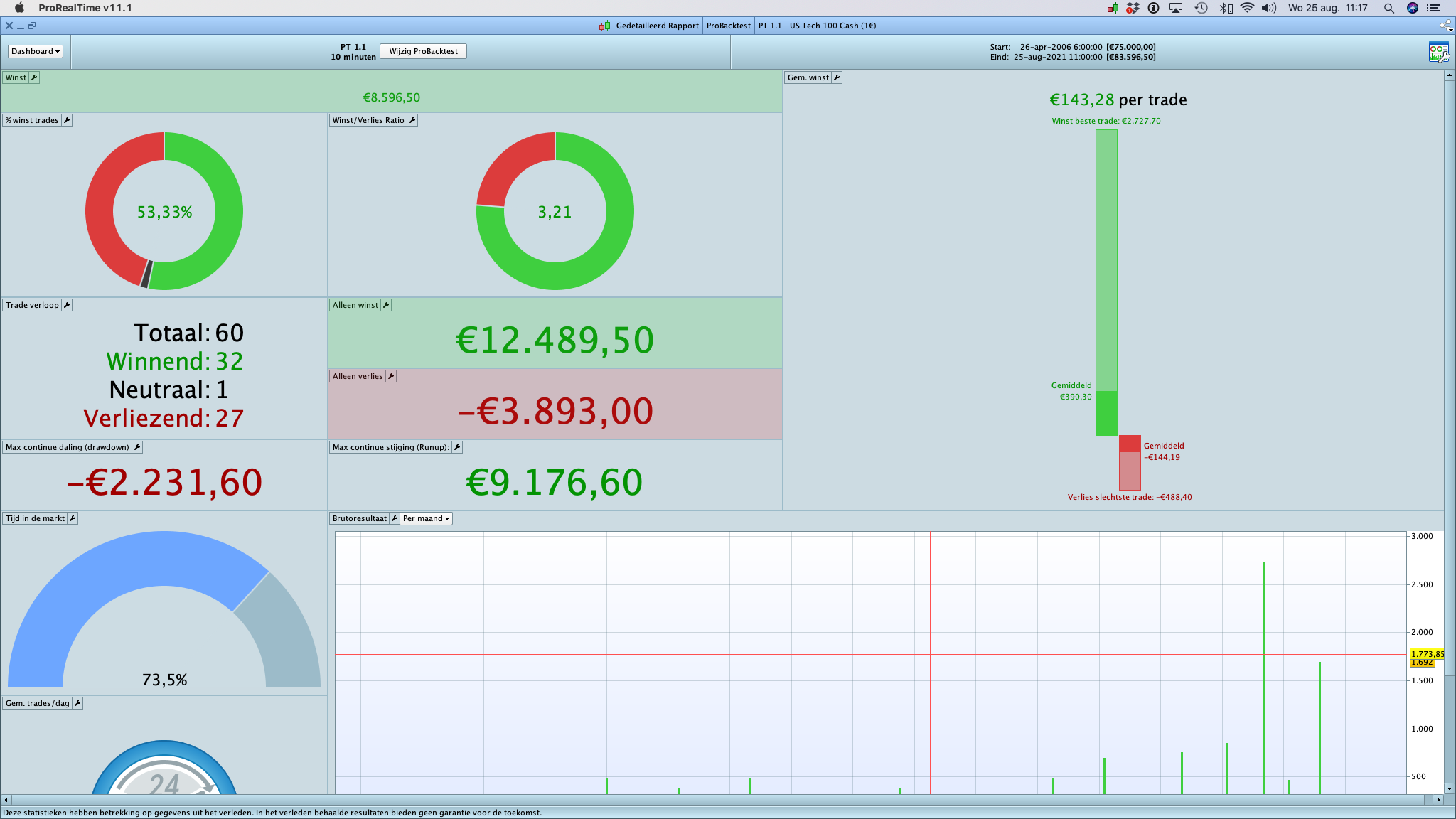Open the Dashboard dropdown menu
This screenshot has width=1456, height=819.
tap(36, 51)
